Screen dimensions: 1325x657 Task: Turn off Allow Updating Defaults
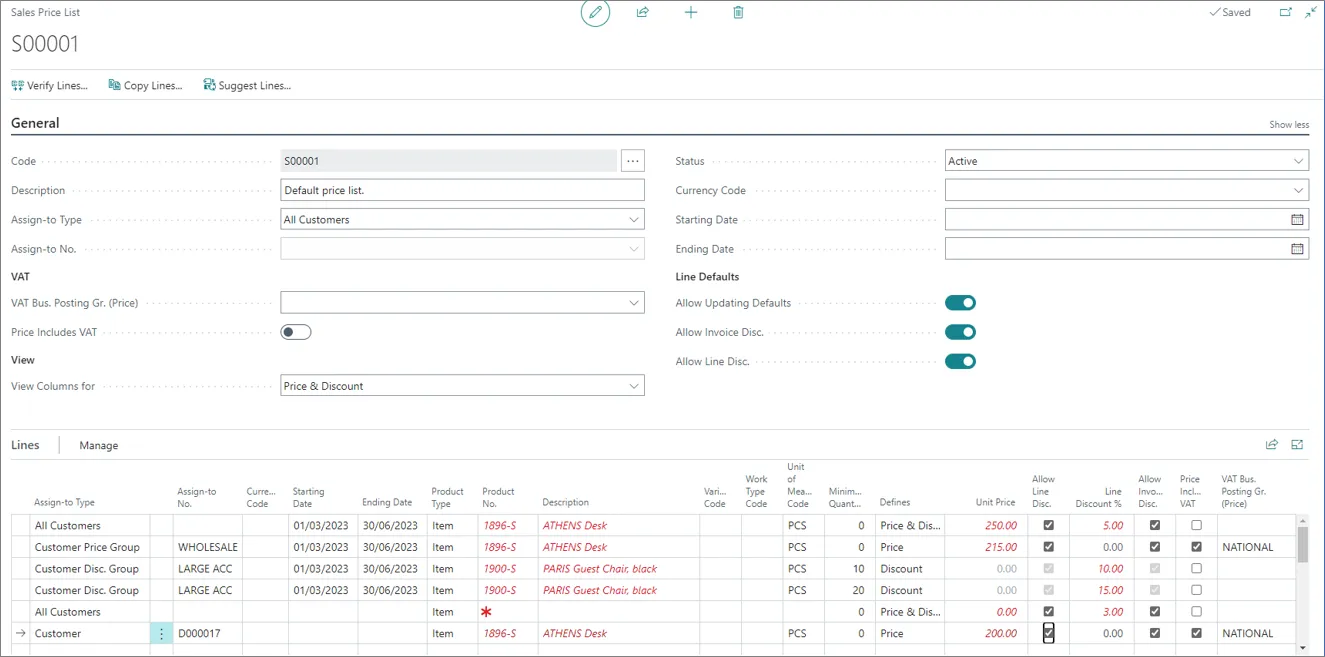(x=960, y=303)
